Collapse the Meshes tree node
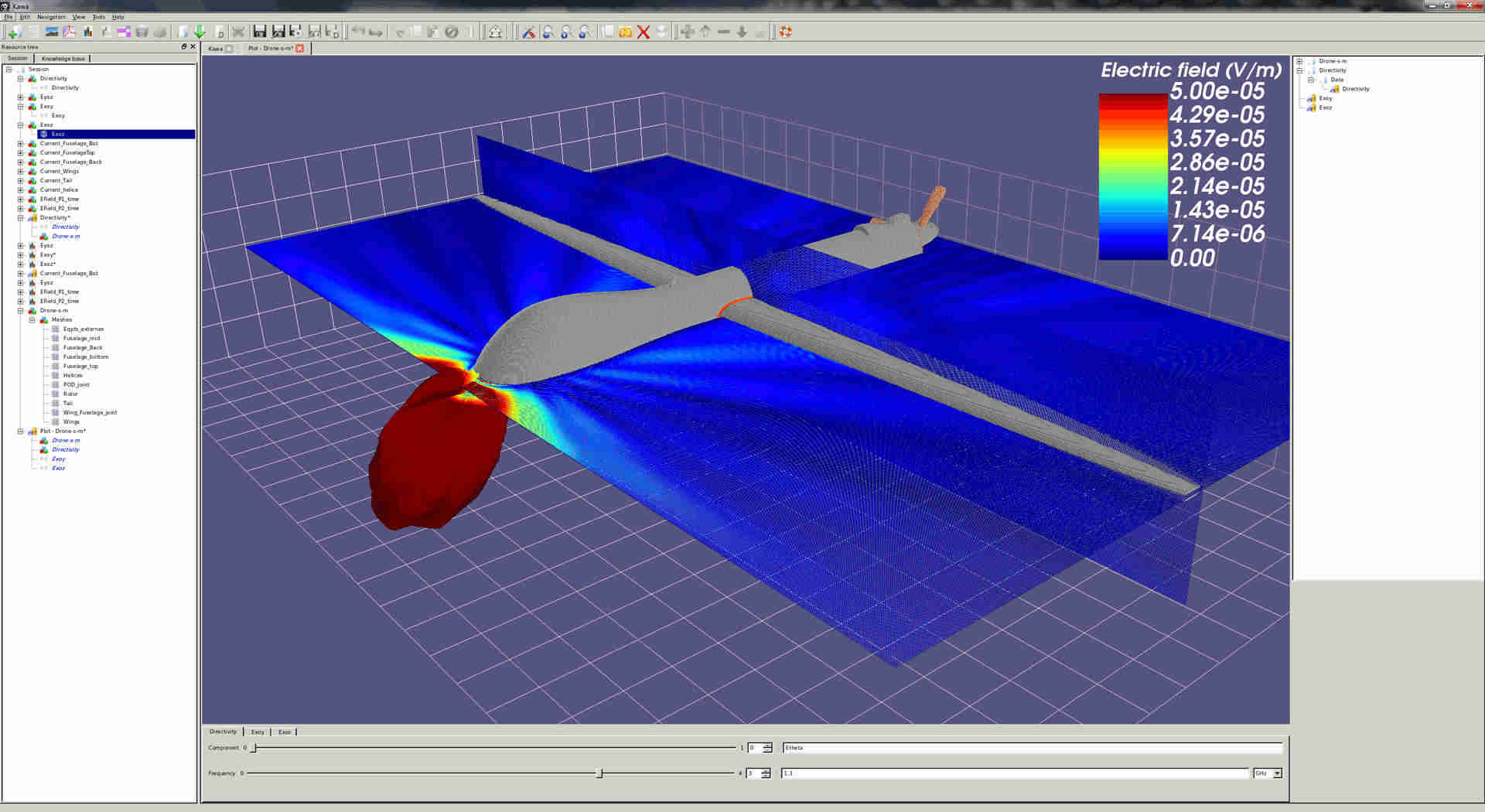 [32, 319]
